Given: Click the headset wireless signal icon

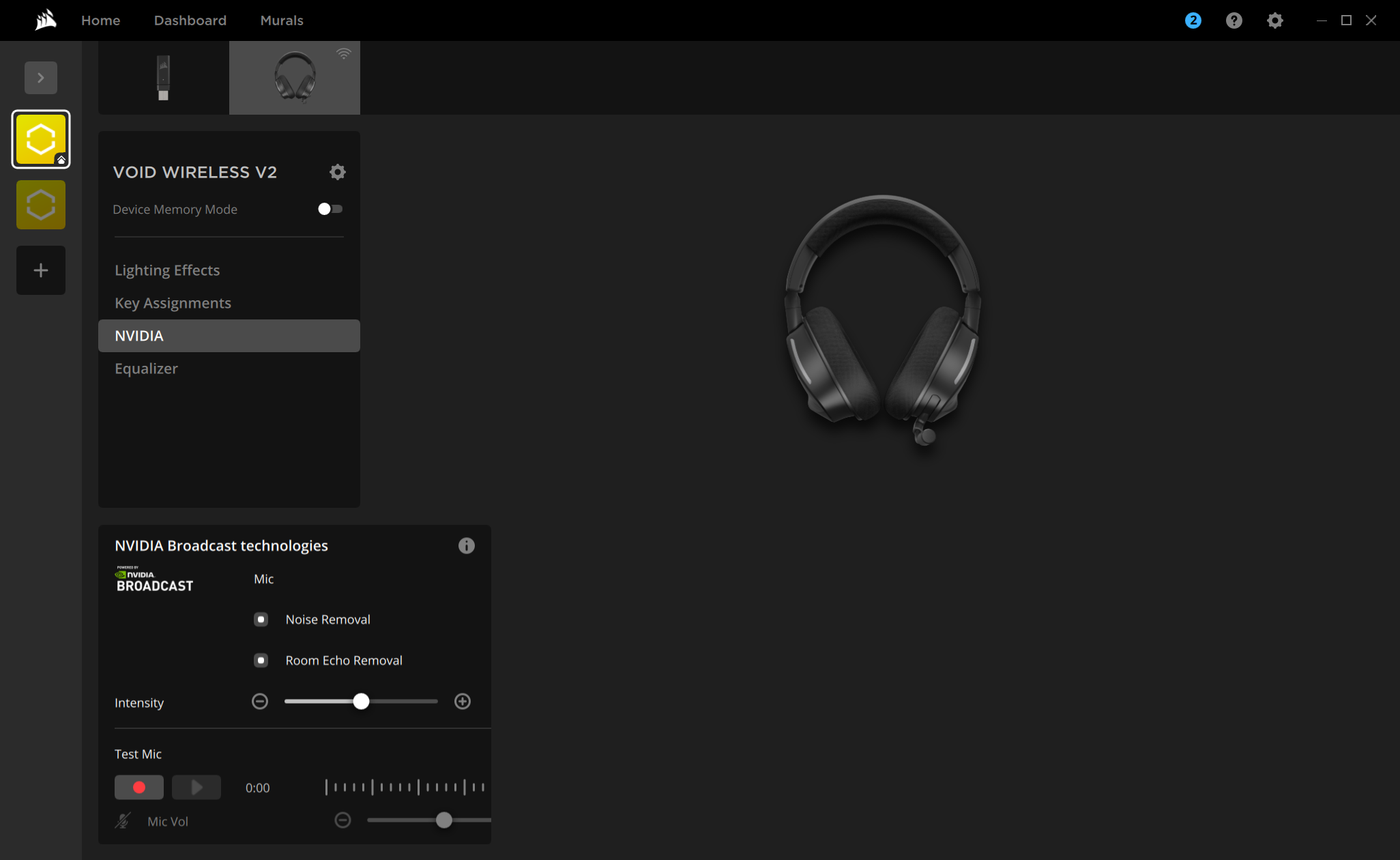Looking at the screenshot, I should (344, 53).
